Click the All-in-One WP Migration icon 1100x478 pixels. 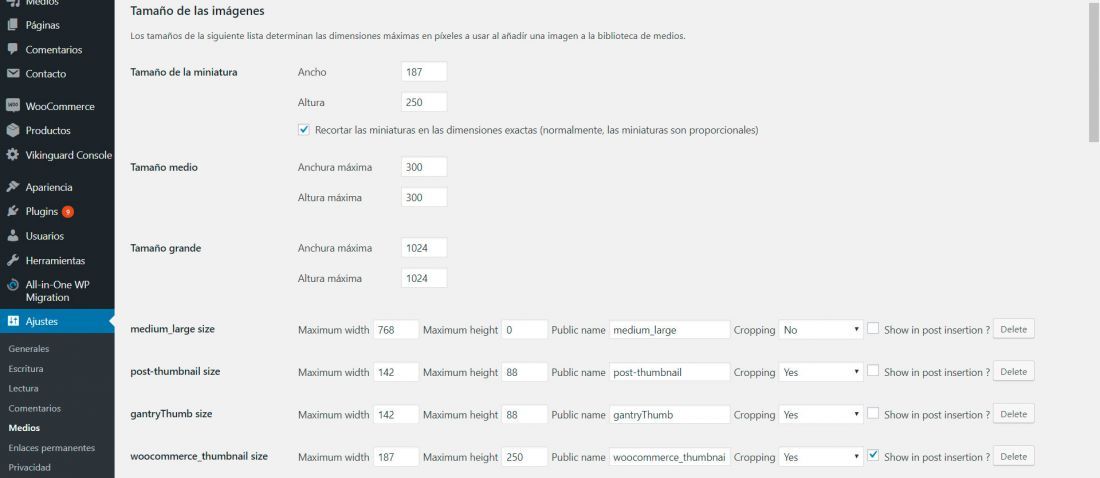(x=13, y=285)
